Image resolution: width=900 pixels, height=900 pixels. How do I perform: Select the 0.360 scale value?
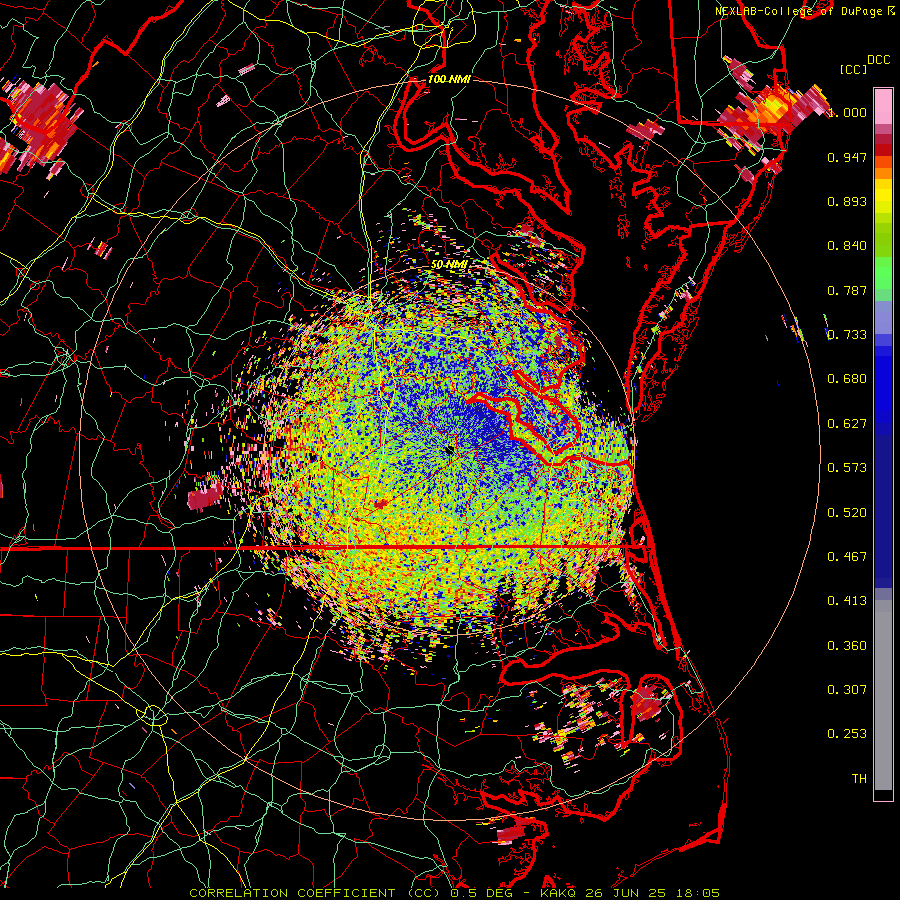point(847,646)
